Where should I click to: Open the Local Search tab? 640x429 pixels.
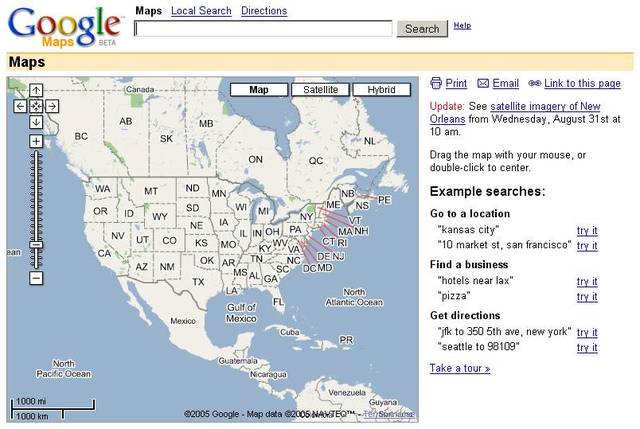tap(201, 11)
